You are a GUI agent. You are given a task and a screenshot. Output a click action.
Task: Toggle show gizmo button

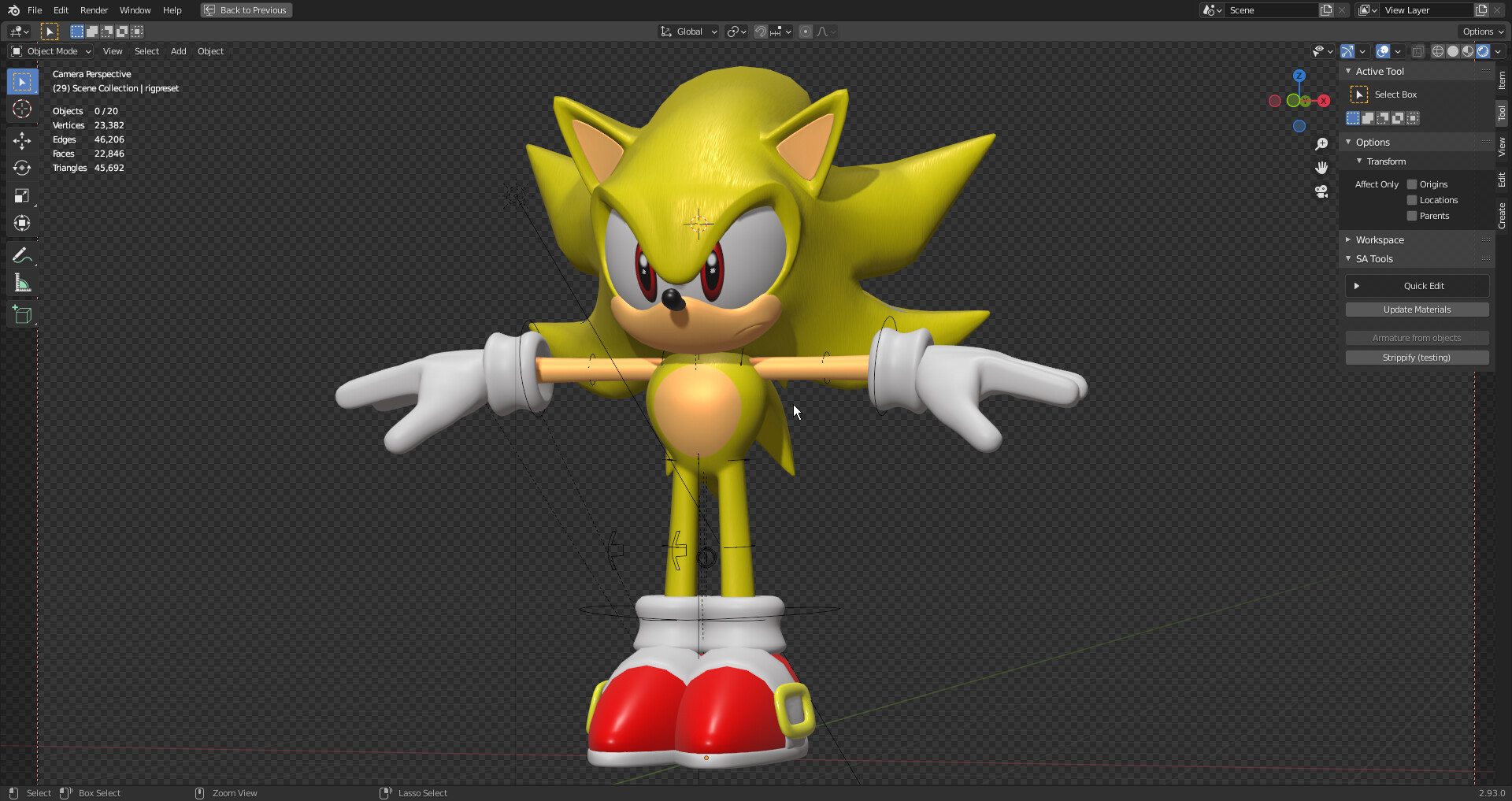[1347, 51]
